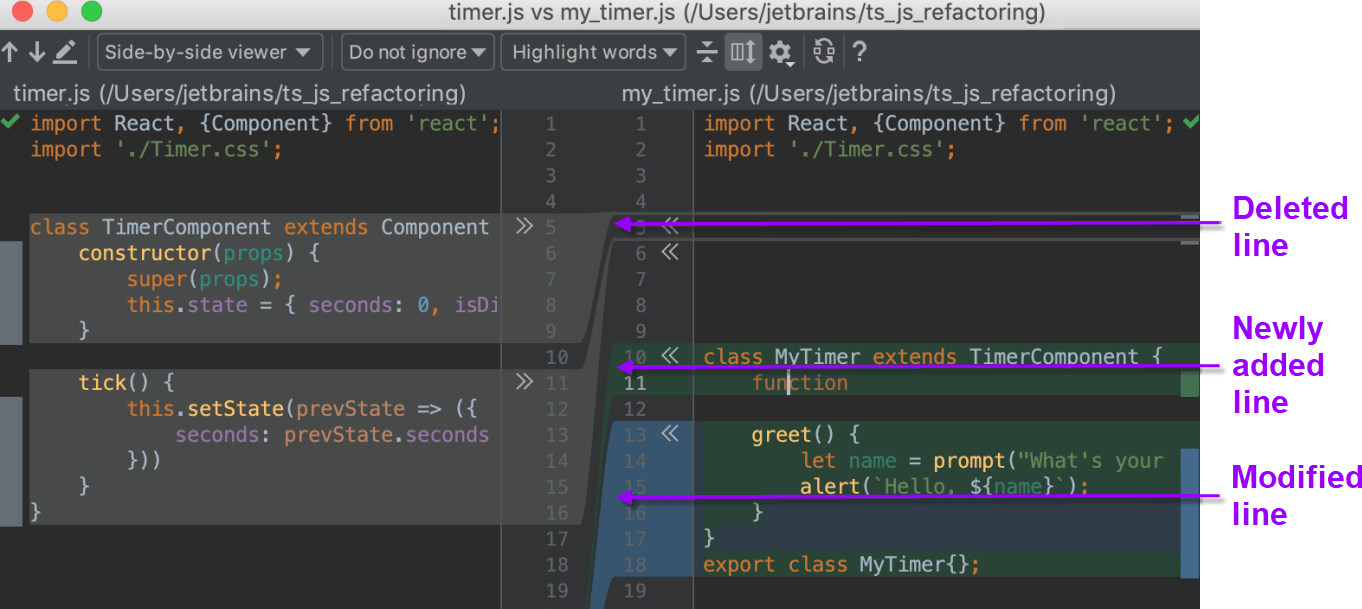Click the 'alert(`Hello, ${name}`);' line
Viewport: 1362px width, 609px height.
pos(944,486)
